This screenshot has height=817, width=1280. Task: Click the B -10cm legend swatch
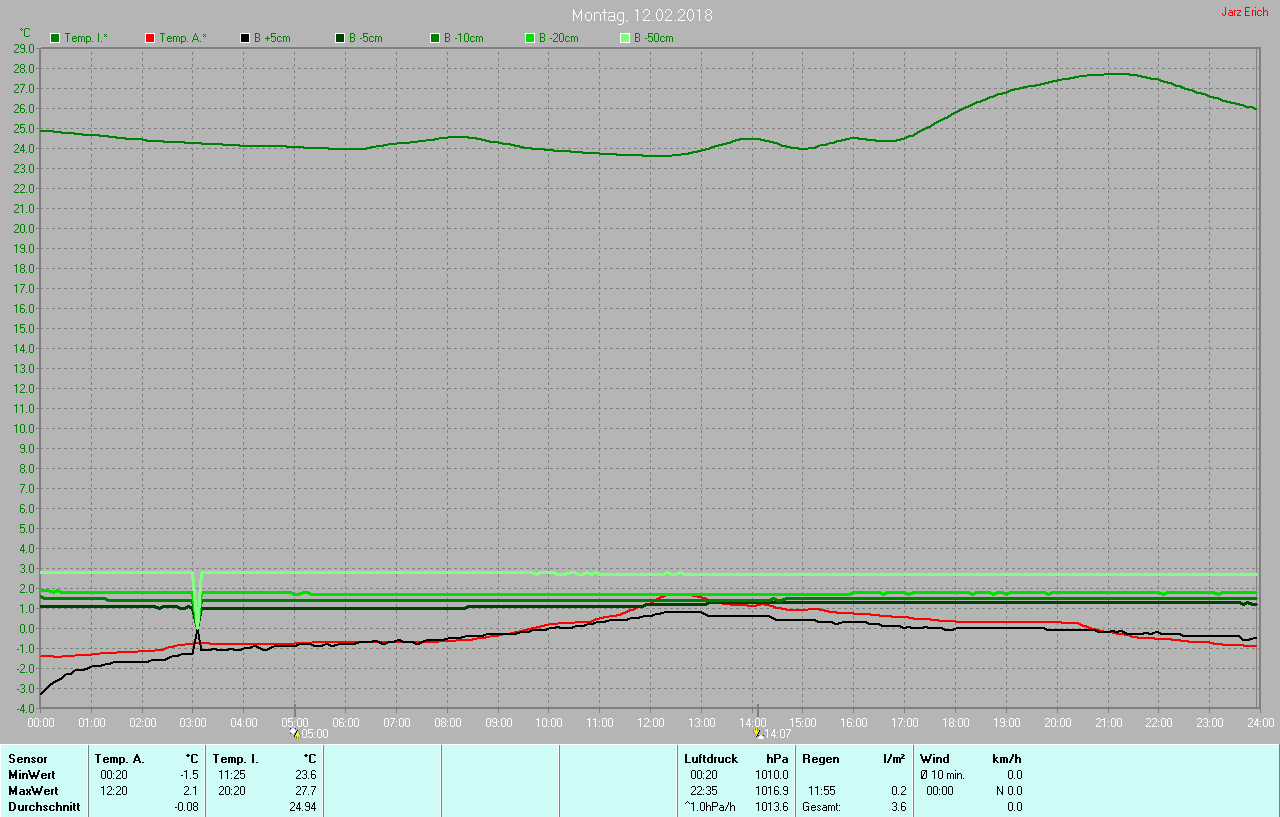(x=435, y=38)
